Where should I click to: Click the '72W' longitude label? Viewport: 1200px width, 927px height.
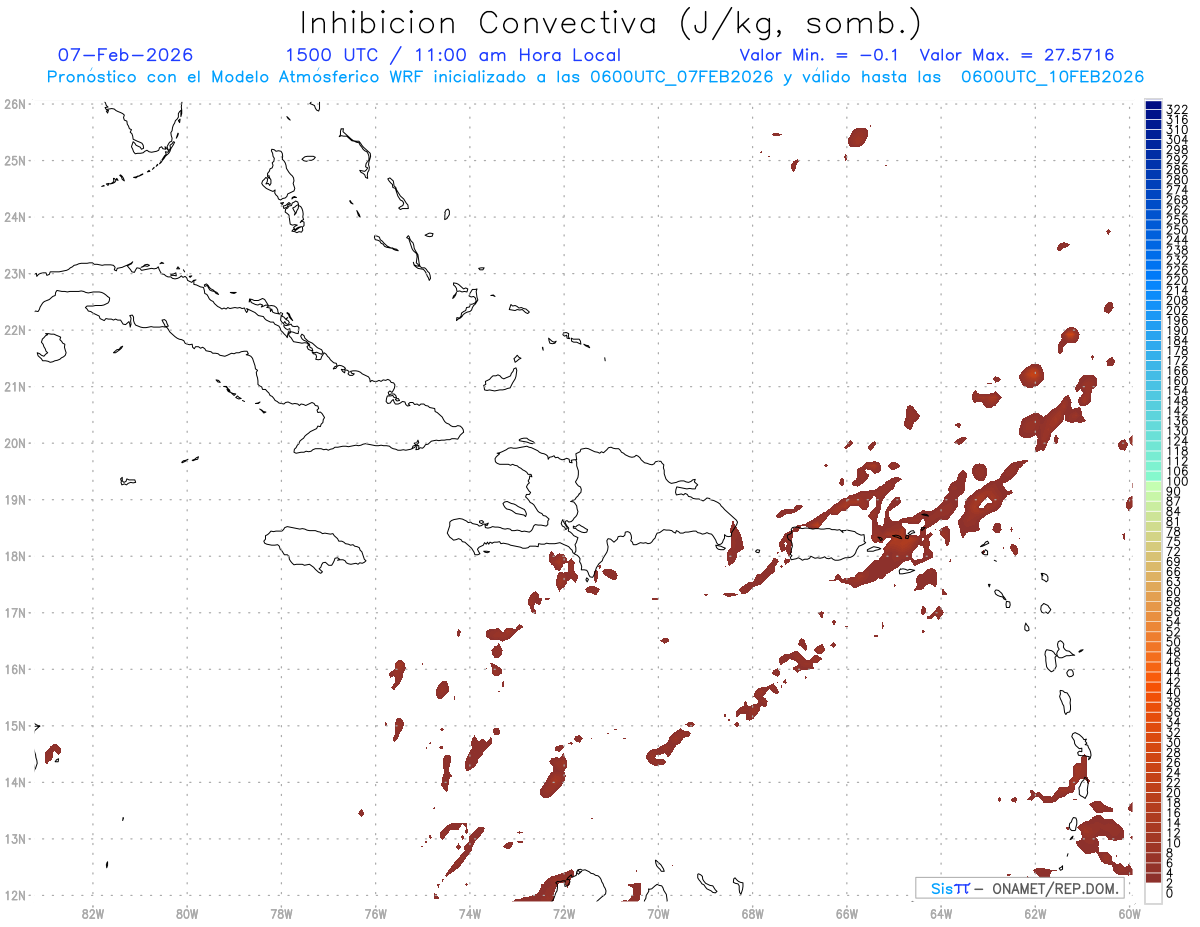564,913
